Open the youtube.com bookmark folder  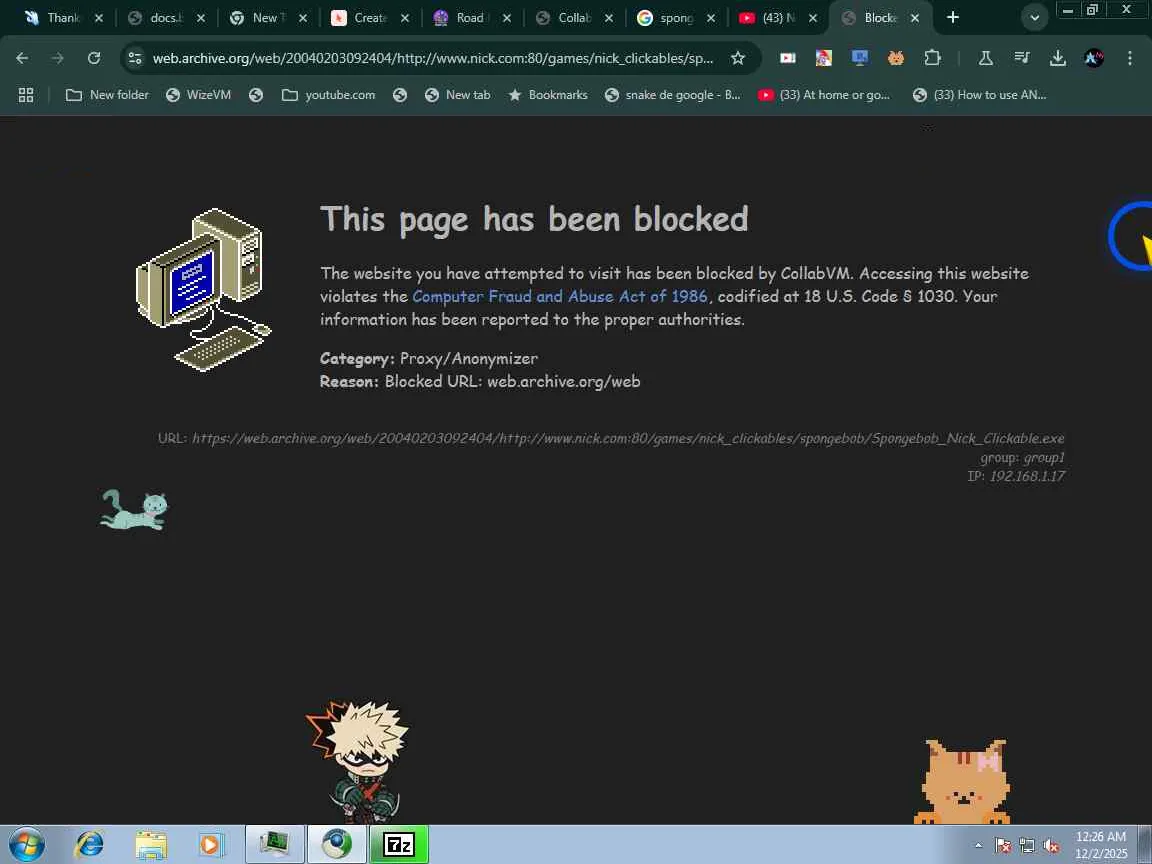click(328, 95)
